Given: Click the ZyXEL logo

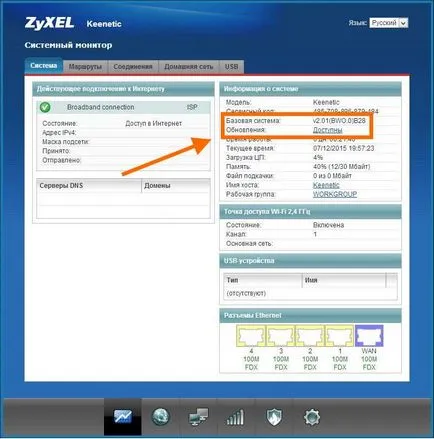Looking at the screenshot, I should [49, 23].
